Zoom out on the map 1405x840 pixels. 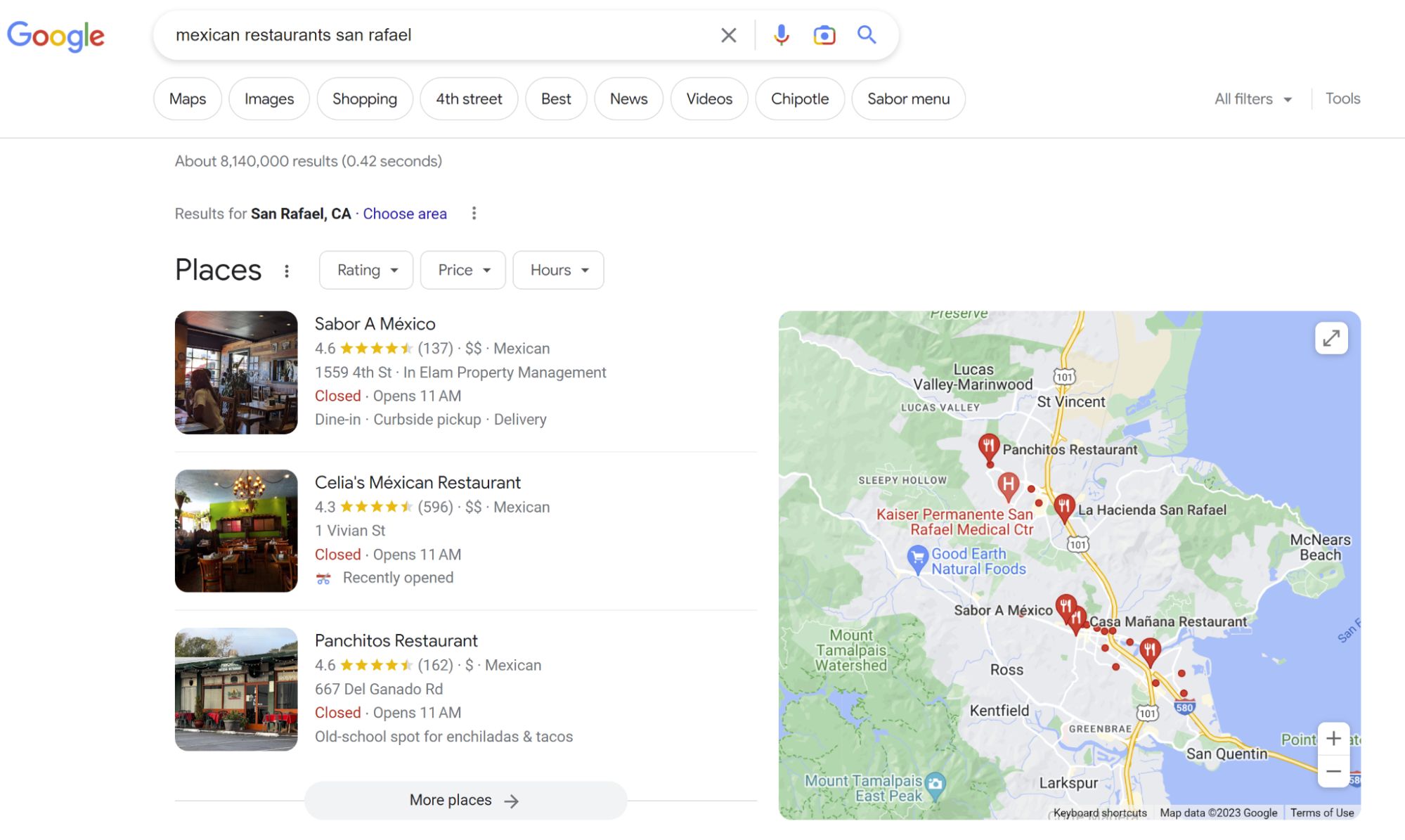pyautogui.click(x=1333, y=772)
